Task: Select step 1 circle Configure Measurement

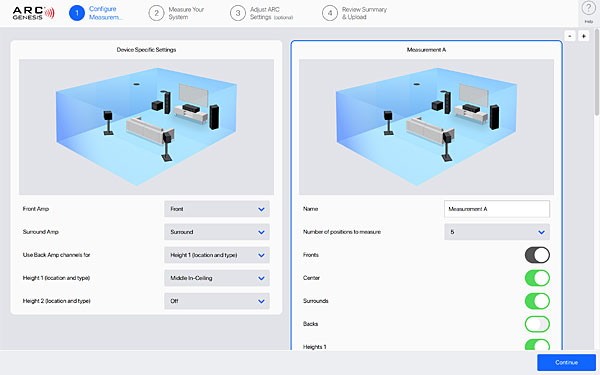Action: (x=77, y=13)
